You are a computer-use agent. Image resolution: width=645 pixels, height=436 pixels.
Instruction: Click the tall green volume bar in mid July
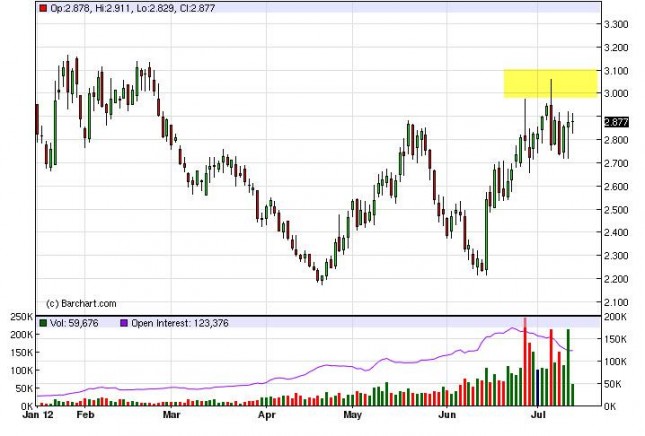pyautogui.click(x=568, y=368)
